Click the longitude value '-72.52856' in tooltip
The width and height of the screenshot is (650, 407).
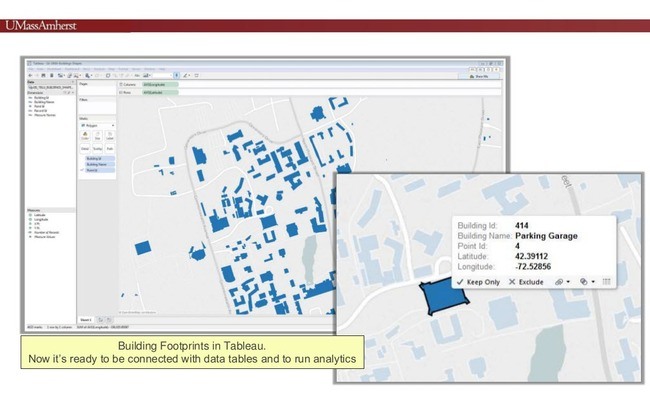coord(533,266)
